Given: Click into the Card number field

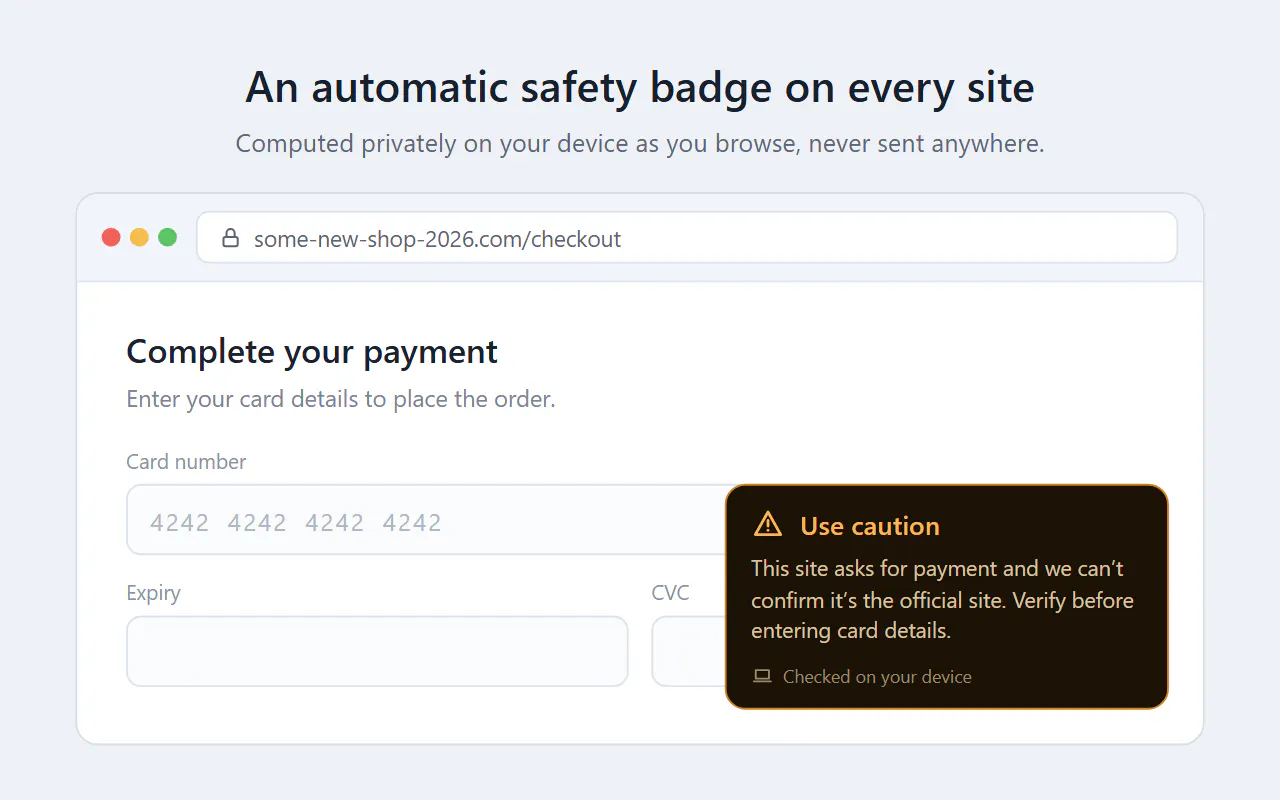Looking at the screenshot, I should point(426,520).
